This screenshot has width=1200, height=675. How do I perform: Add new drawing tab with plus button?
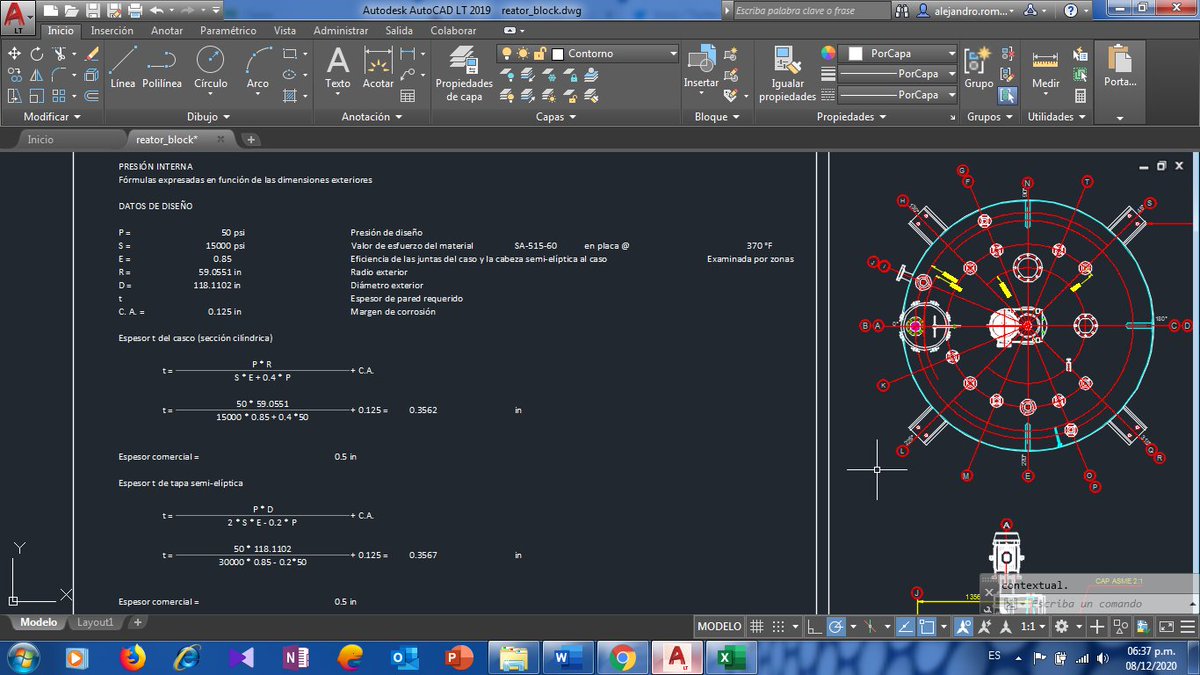pos(250,140)
